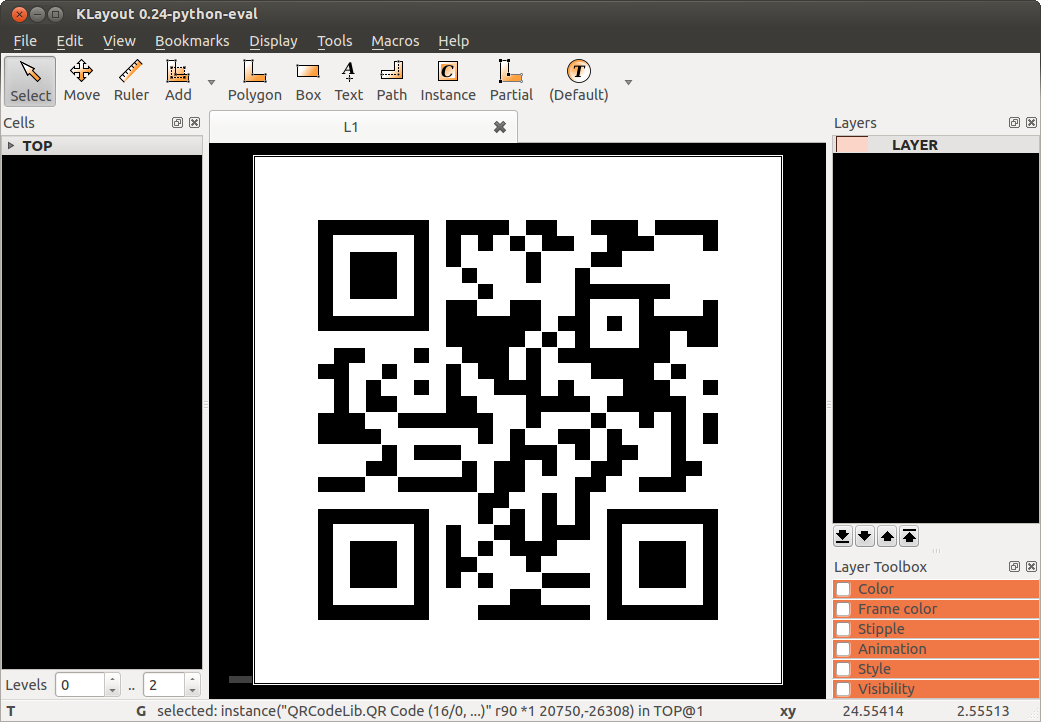The height and width of the screenshot is (722, 1041).
Task: Move layer down one step
Action: point(864,536)
